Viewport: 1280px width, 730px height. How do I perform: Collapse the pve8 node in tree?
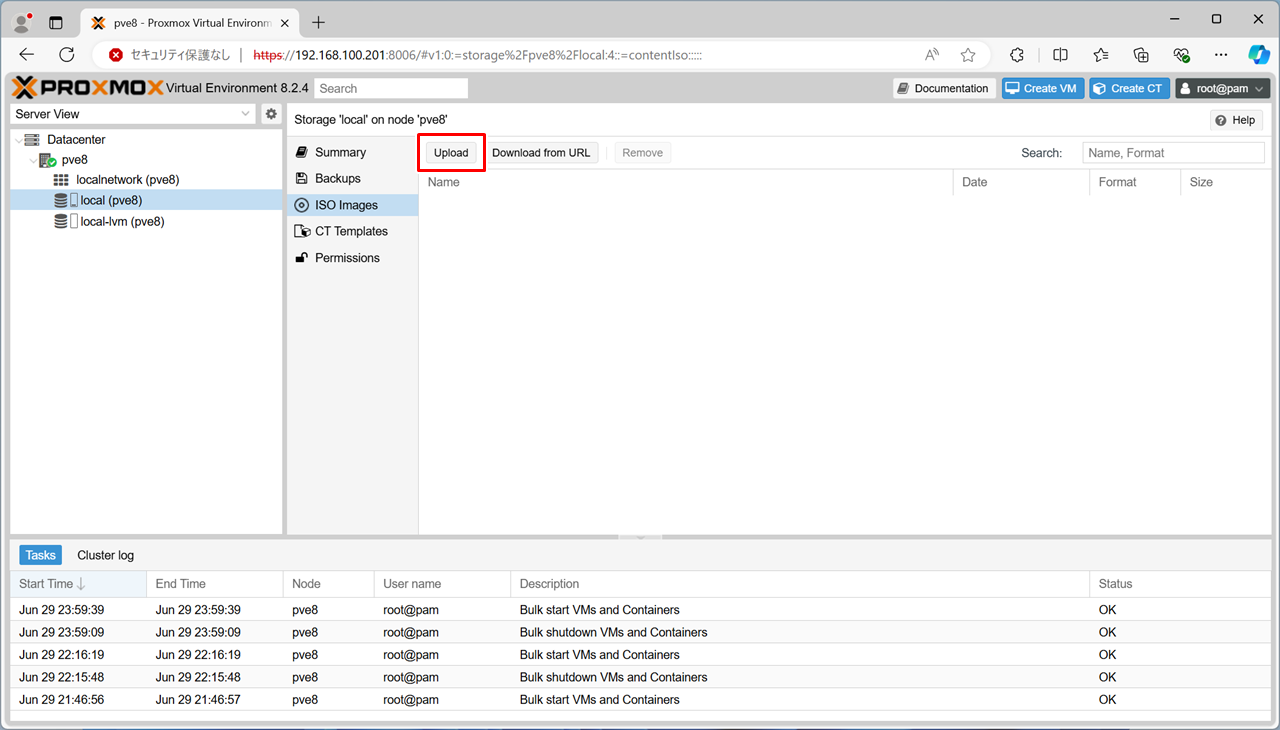point(33,160)
